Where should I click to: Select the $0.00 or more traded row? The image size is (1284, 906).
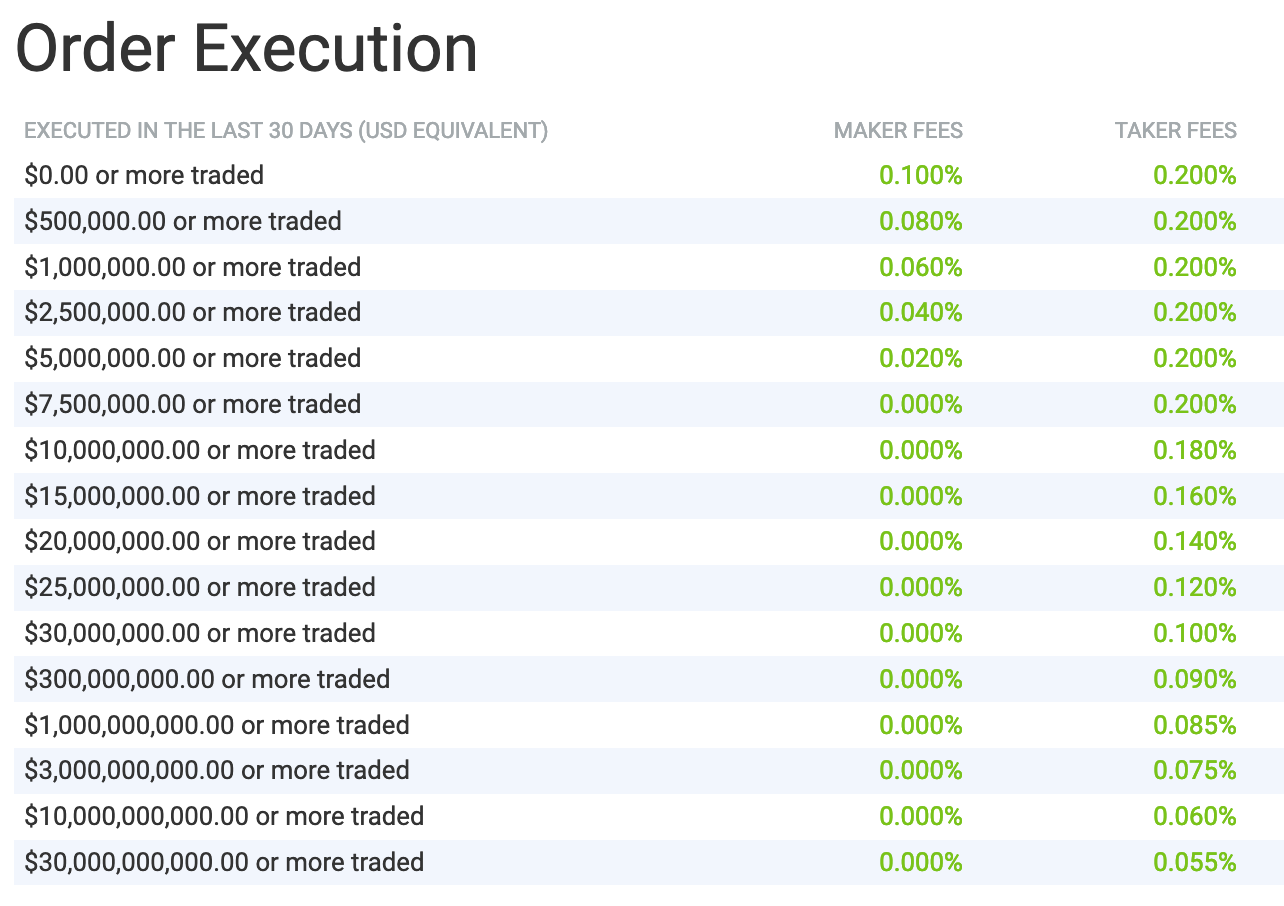tap(649, 176)
